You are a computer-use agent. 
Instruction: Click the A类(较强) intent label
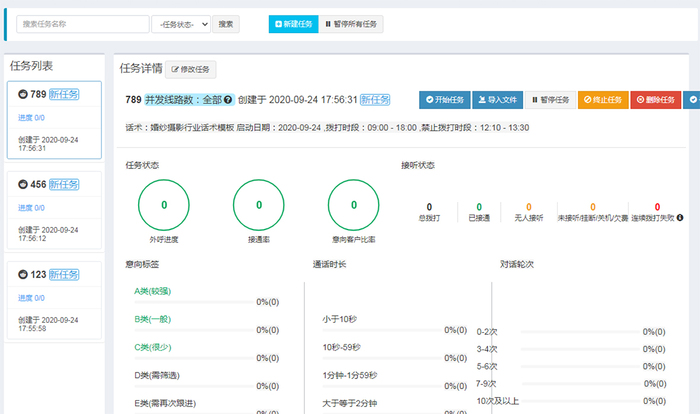[153, 292]
